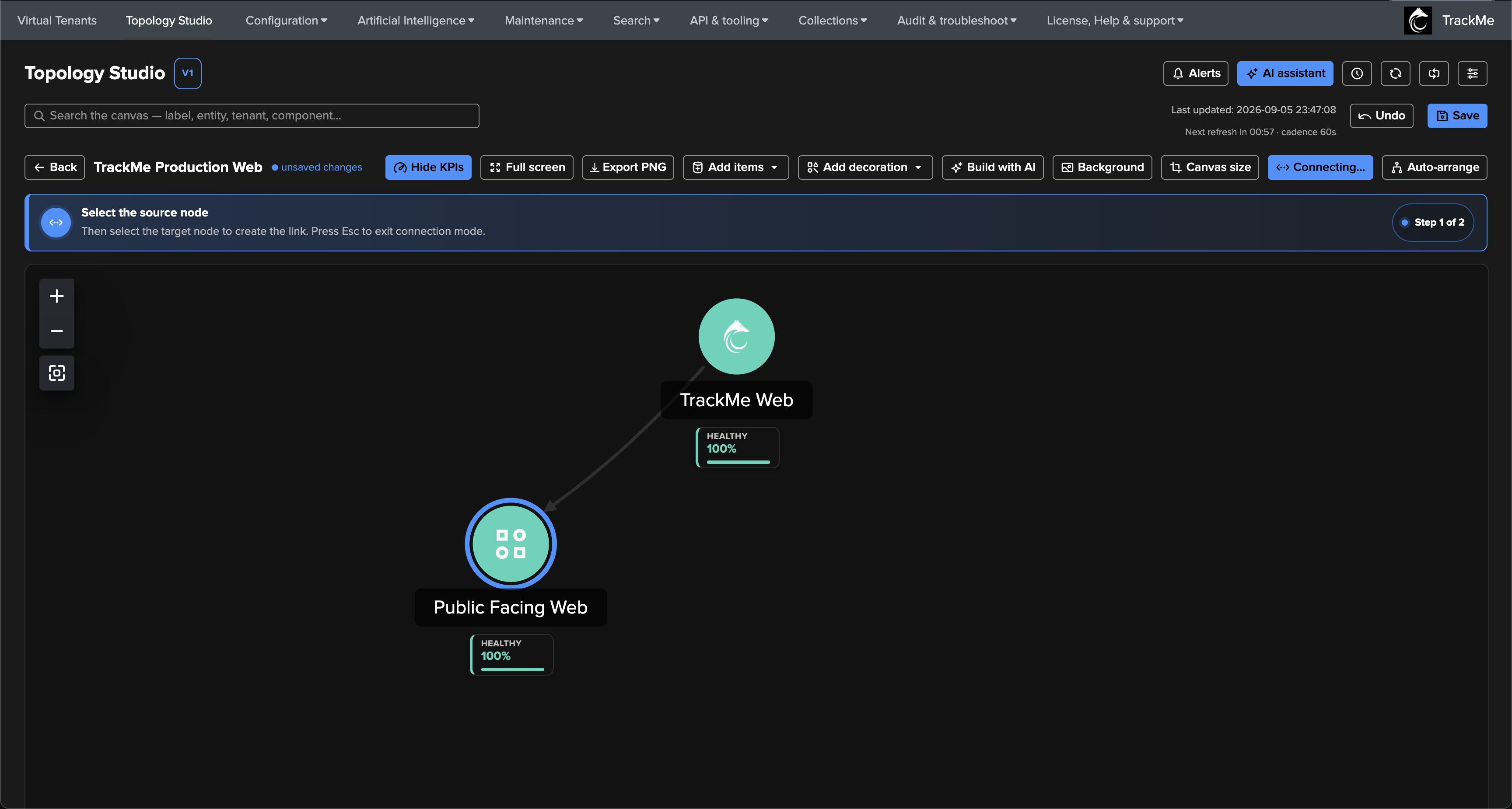Screen dimensions: 1512x809
Task: Click the connection mode icon in the banner
Action: (56, 222)
